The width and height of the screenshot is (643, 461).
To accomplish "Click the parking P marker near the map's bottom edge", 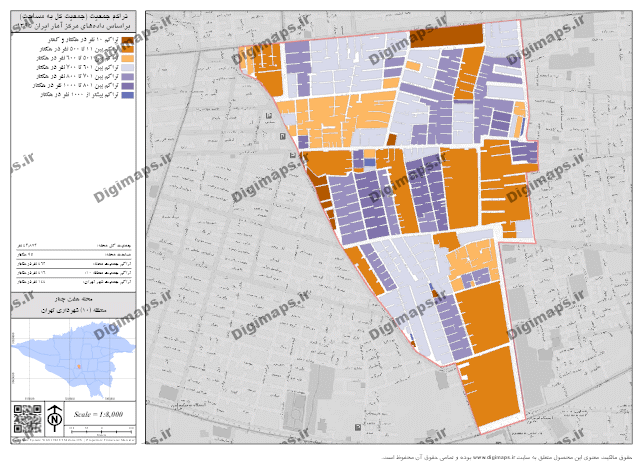I will [358, 427].
